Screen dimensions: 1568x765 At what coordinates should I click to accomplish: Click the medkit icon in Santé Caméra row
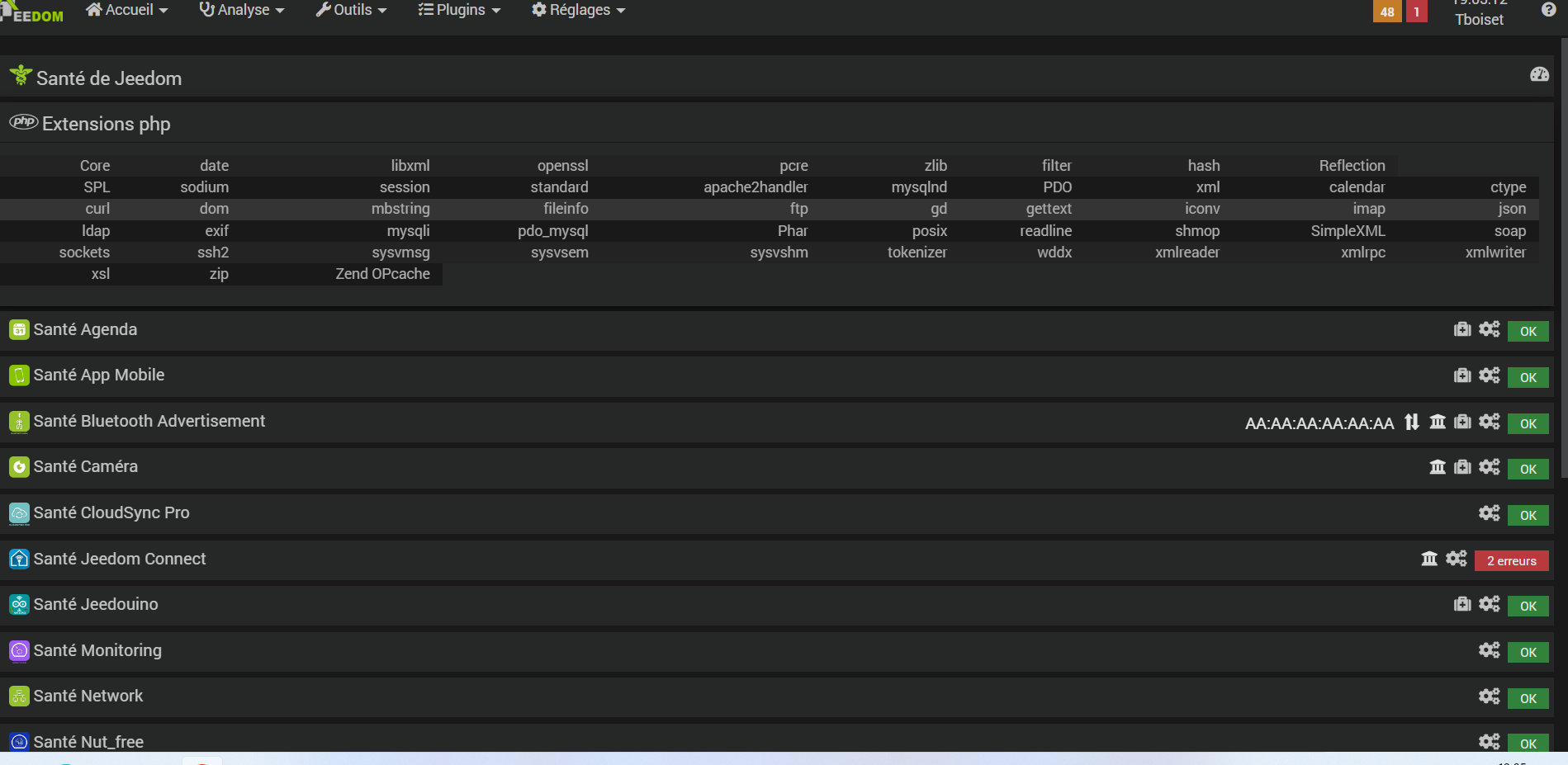1462,467
